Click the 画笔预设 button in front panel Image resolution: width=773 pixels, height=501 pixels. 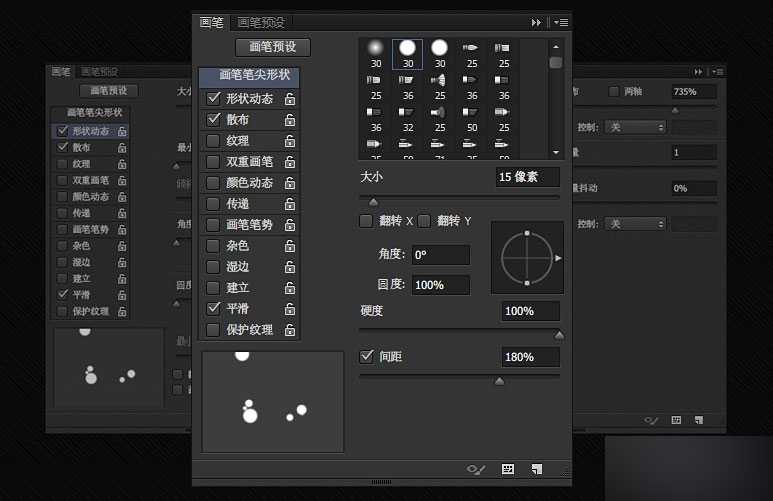pos(272,47)
